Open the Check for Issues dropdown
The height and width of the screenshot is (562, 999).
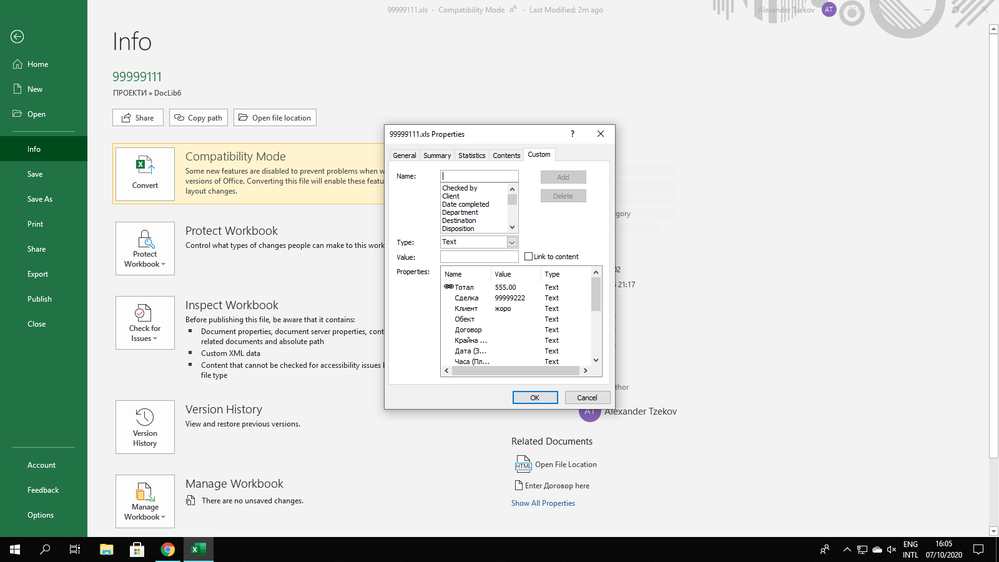145,322
